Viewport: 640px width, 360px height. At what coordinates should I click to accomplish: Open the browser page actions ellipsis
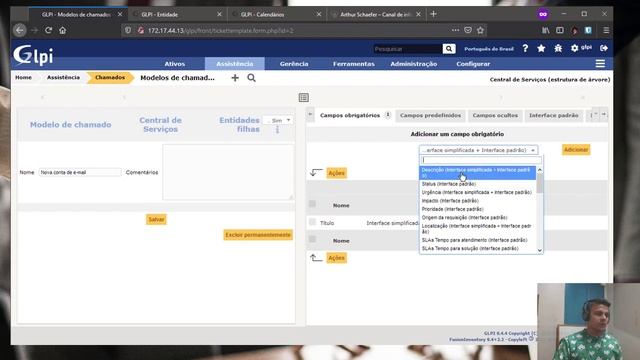[x=455, y=30]
